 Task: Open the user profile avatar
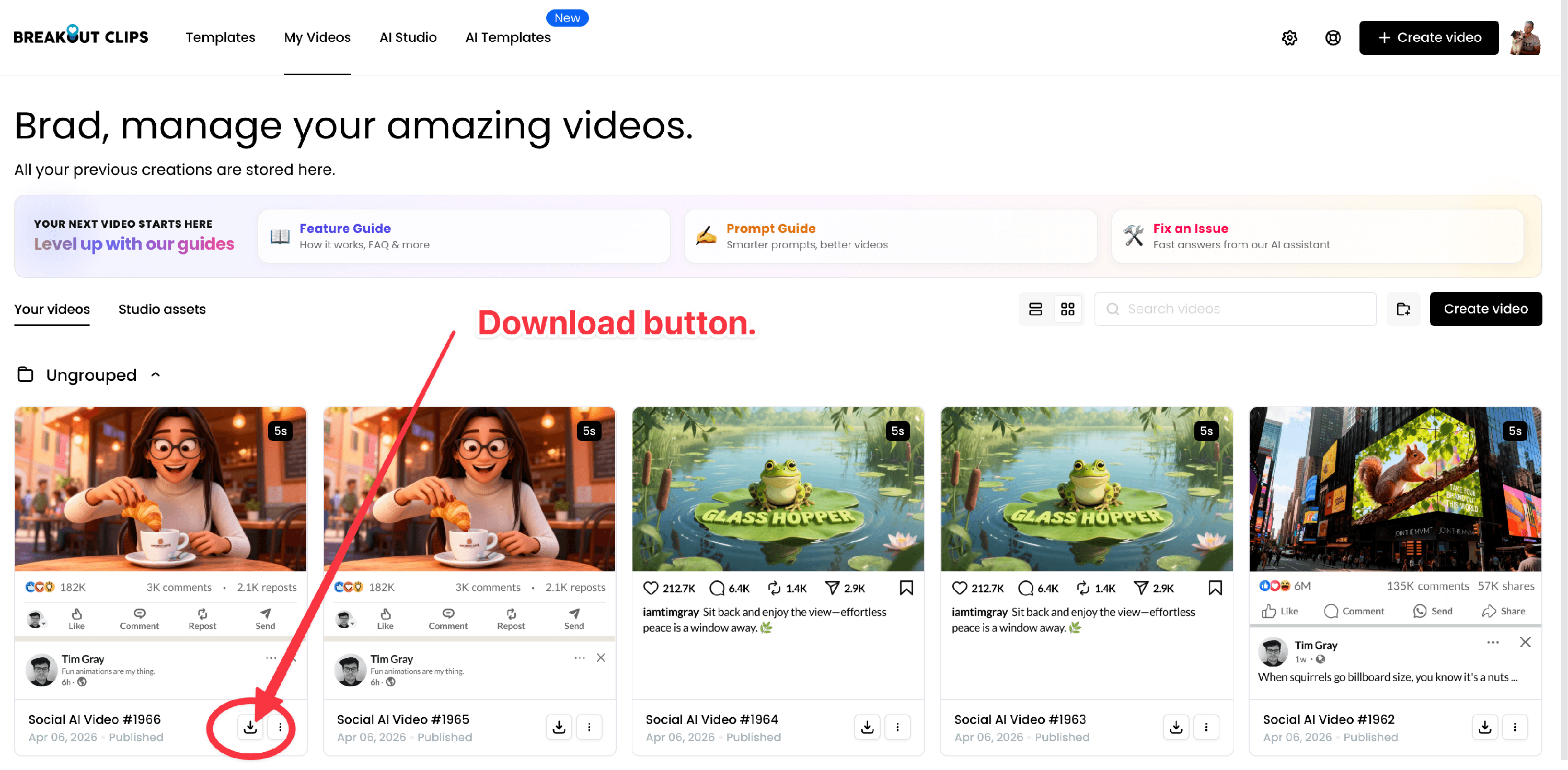pos(1525,38)
